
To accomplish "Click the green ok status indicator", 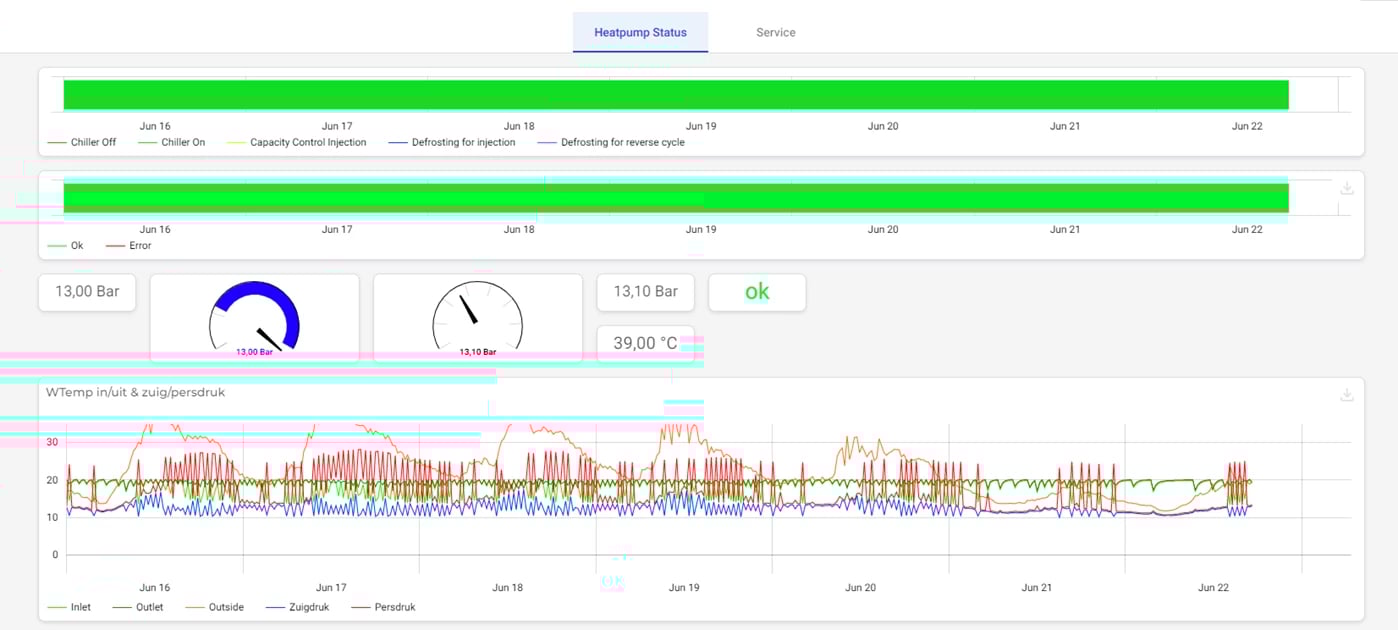I will click(757, 292).
